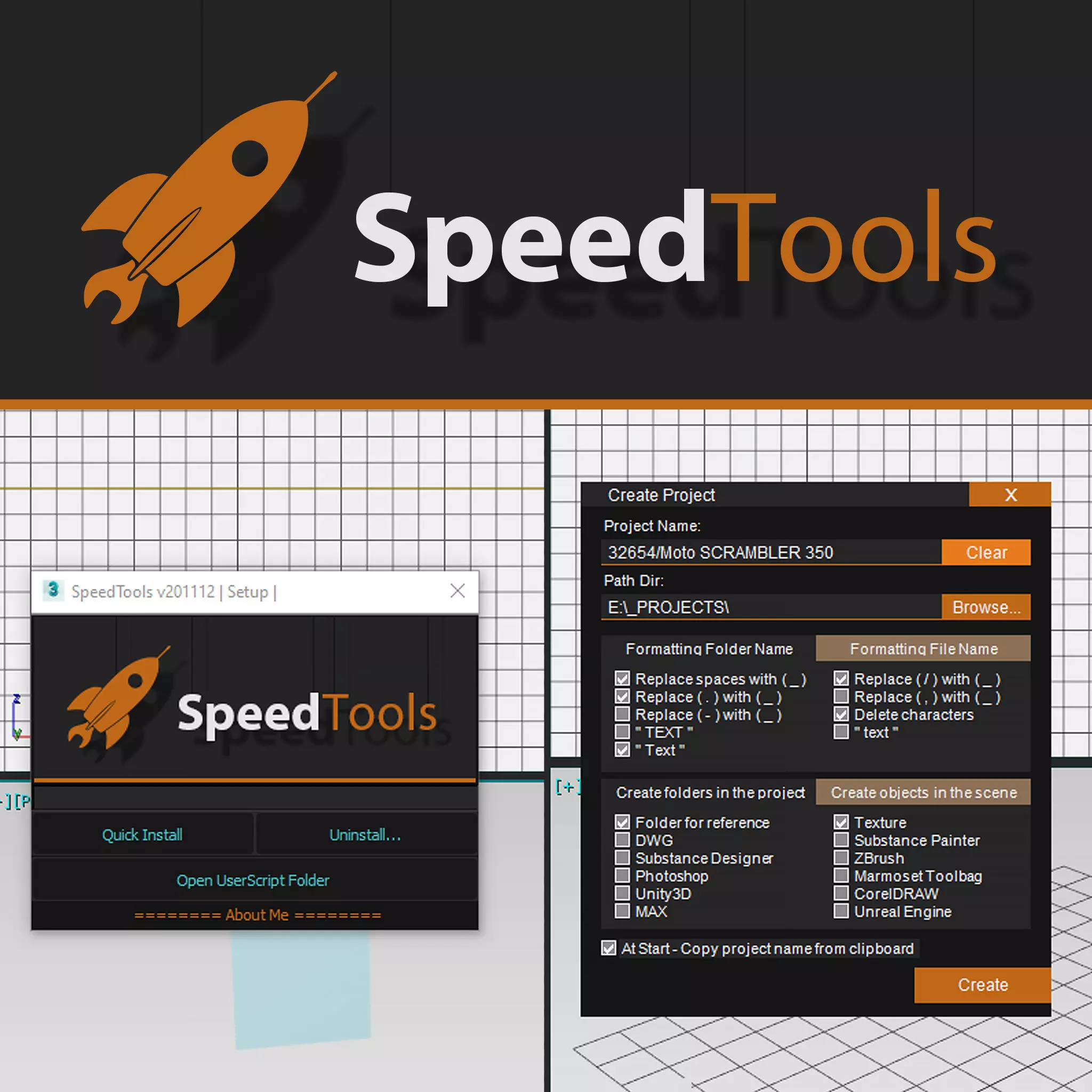Enable the lowercase " text " checkbox
This screenshot has height=1092, width=1092.
(x=841, y=732)
